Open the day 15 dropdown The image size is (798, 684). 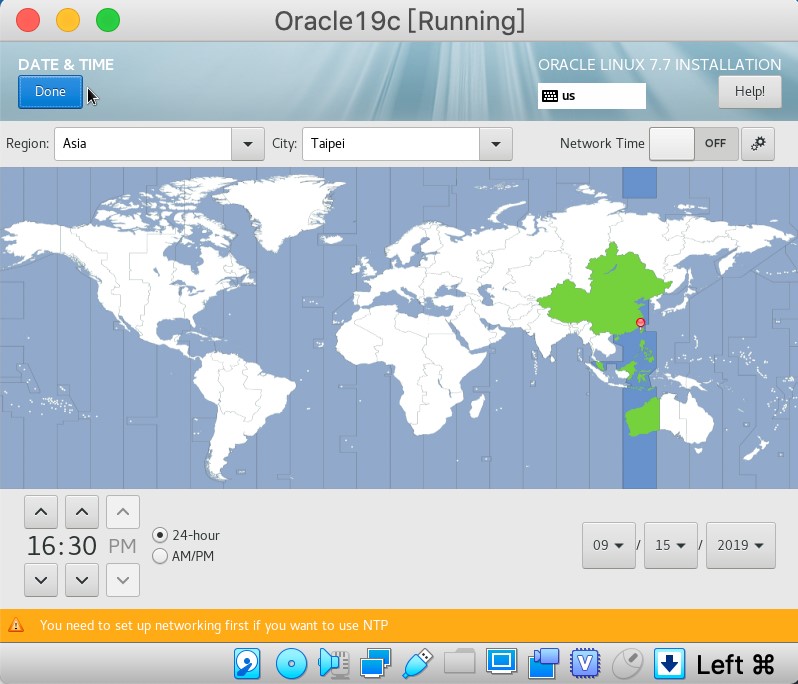coord(671,545)
